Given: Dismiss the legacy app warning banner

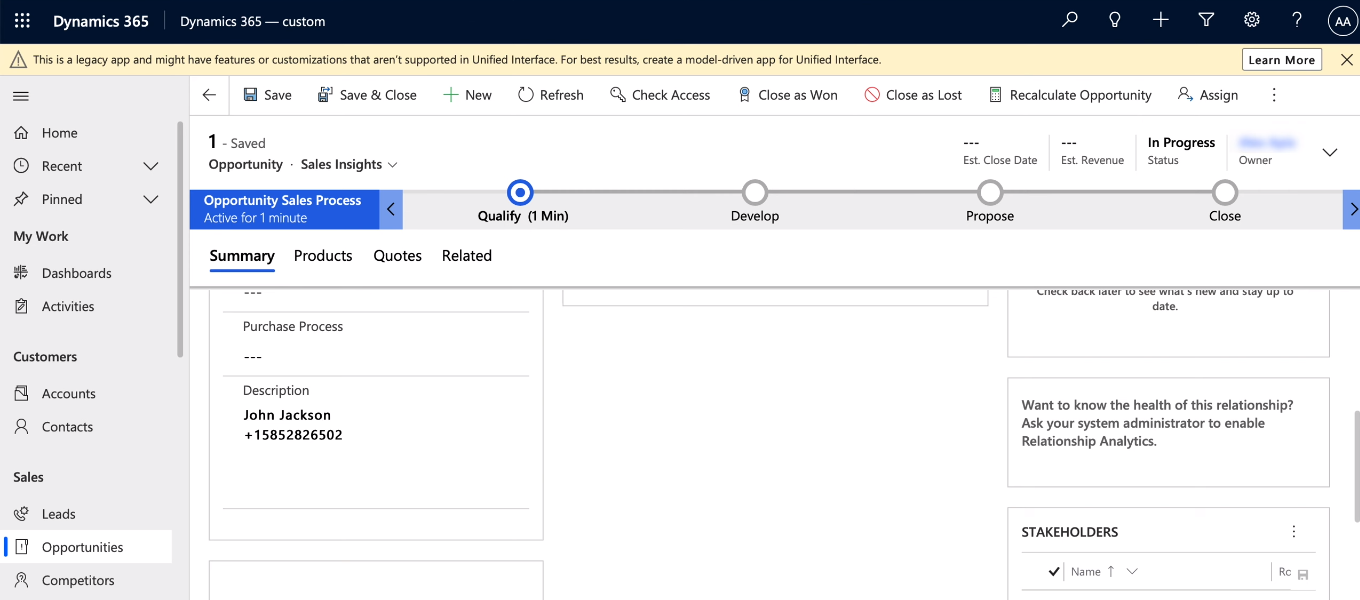Looking at the screenshot, I should click(x=1346, y=60).
